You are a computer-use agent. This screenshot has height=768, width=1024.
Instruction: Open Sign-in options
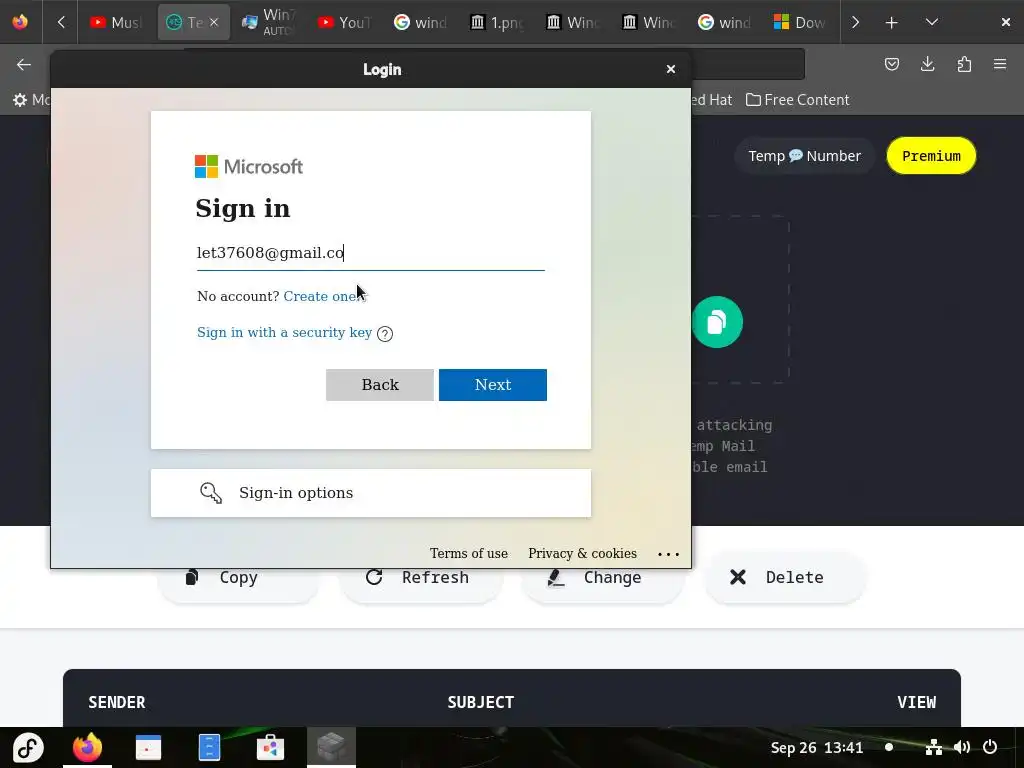tap(370, 493)
